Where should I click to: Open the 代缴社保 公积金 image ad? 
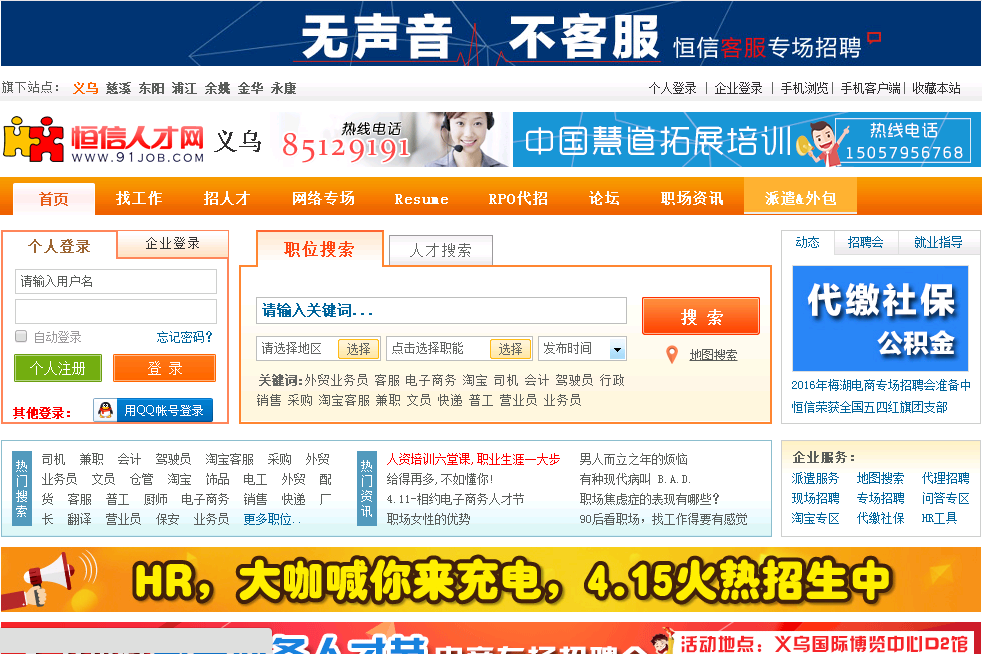880,318
